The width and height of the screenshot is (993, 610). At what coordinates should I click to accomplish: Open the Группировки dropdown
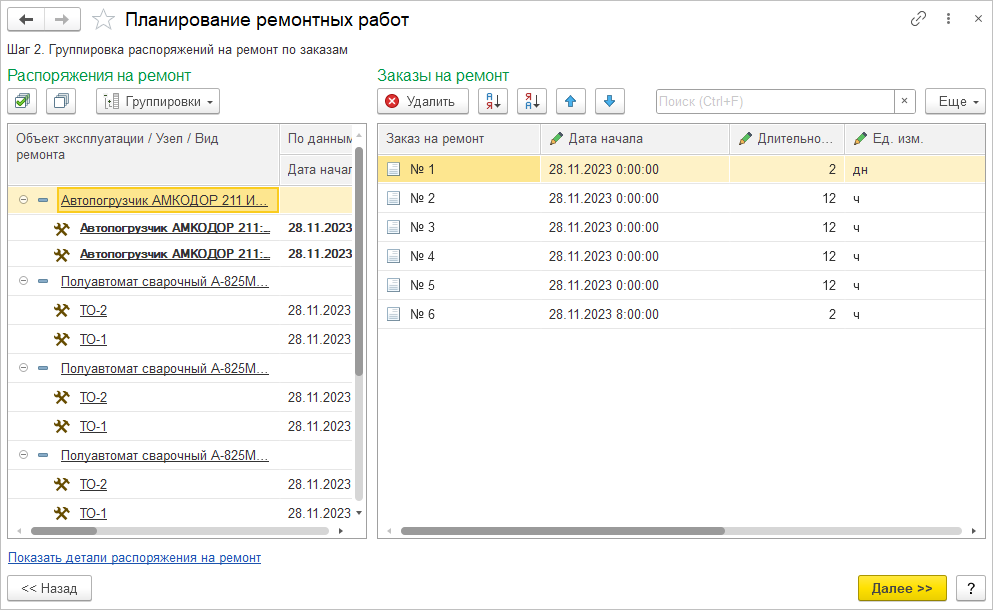158,101
